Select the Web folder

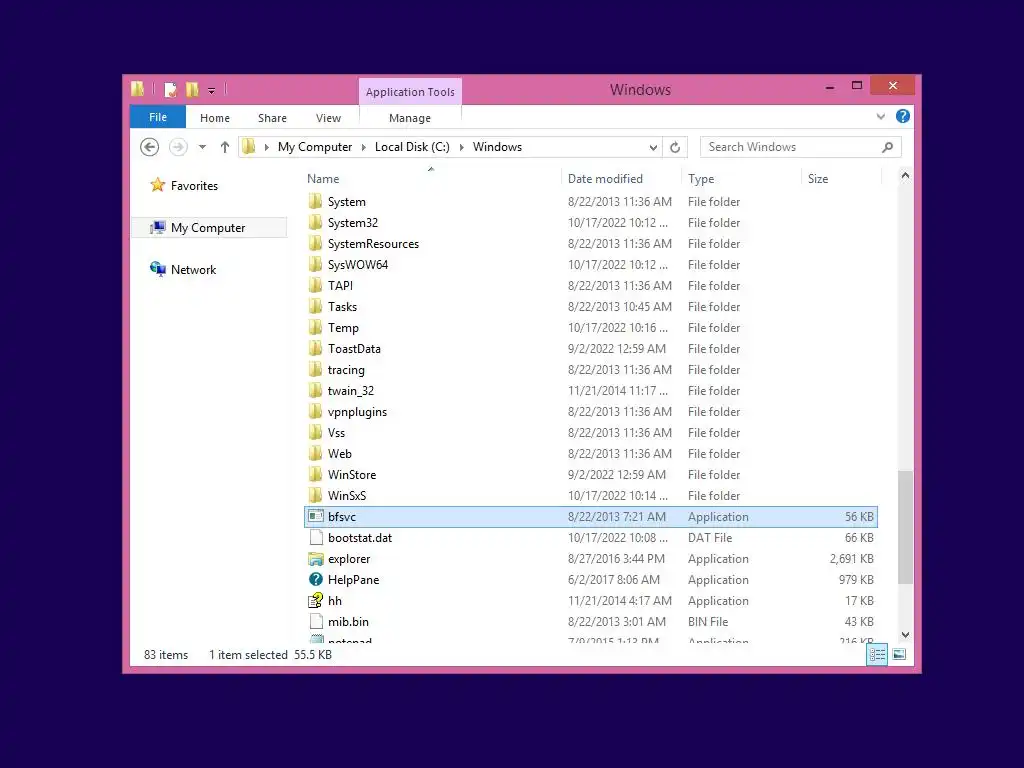point(340,453)
